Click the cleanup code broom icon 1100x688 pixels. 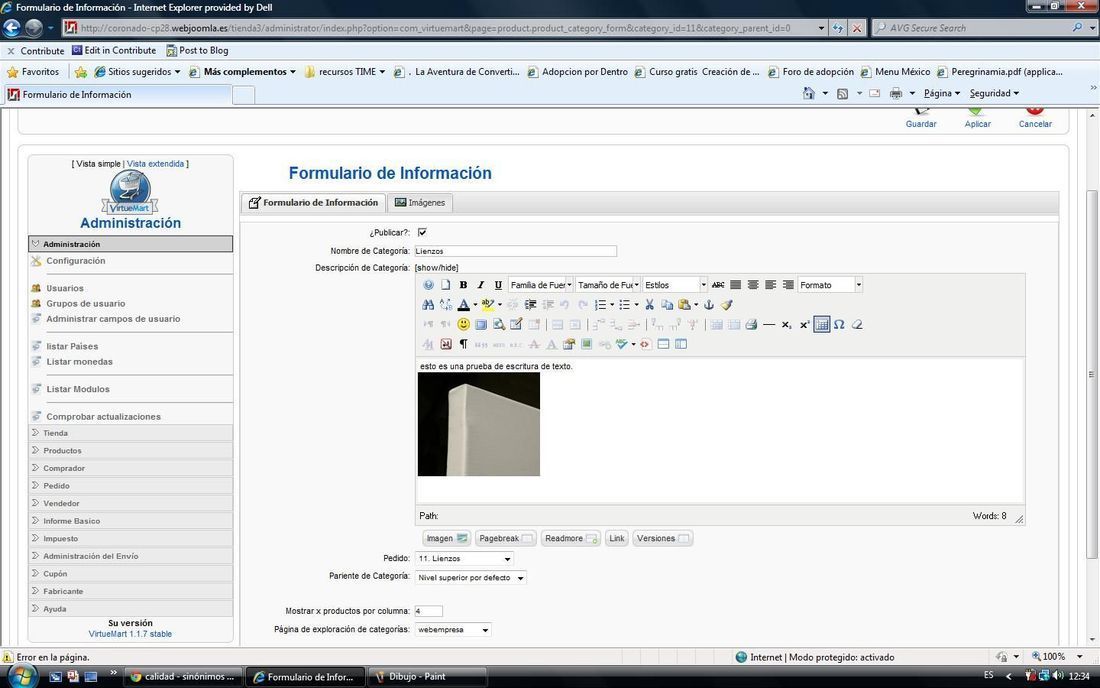[726, 304]
